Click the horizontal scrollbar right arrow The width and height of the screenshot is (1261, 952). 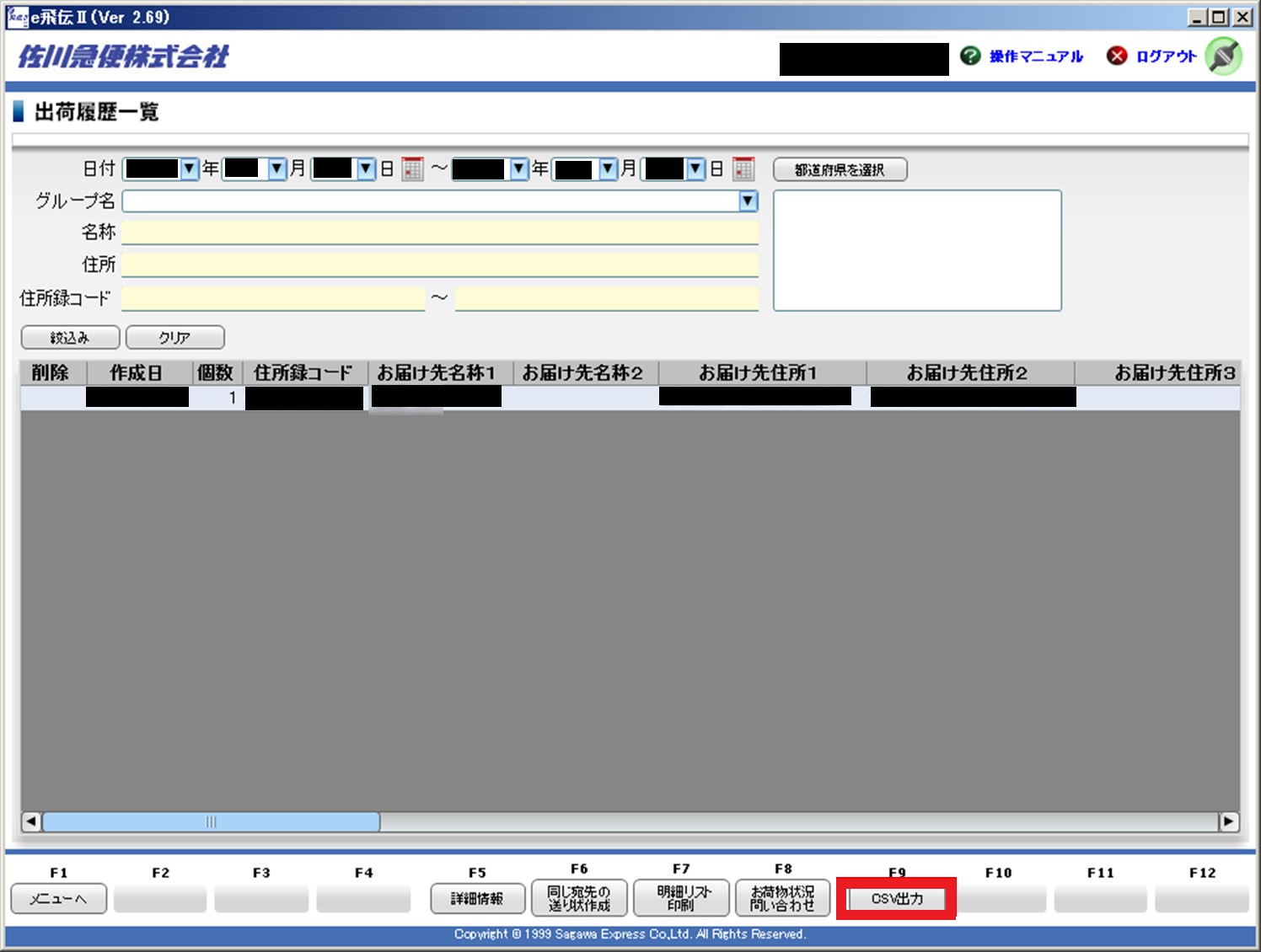point(1229,821)
